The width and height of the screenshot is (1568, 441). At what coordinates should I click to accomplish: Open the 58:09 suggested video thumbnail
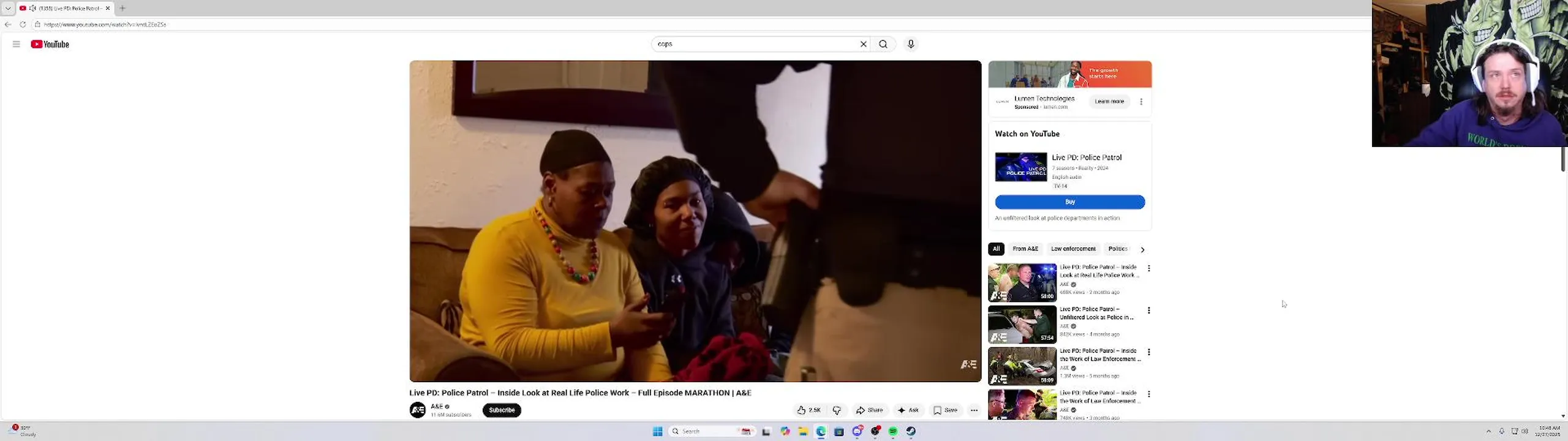pos(1022,366)
